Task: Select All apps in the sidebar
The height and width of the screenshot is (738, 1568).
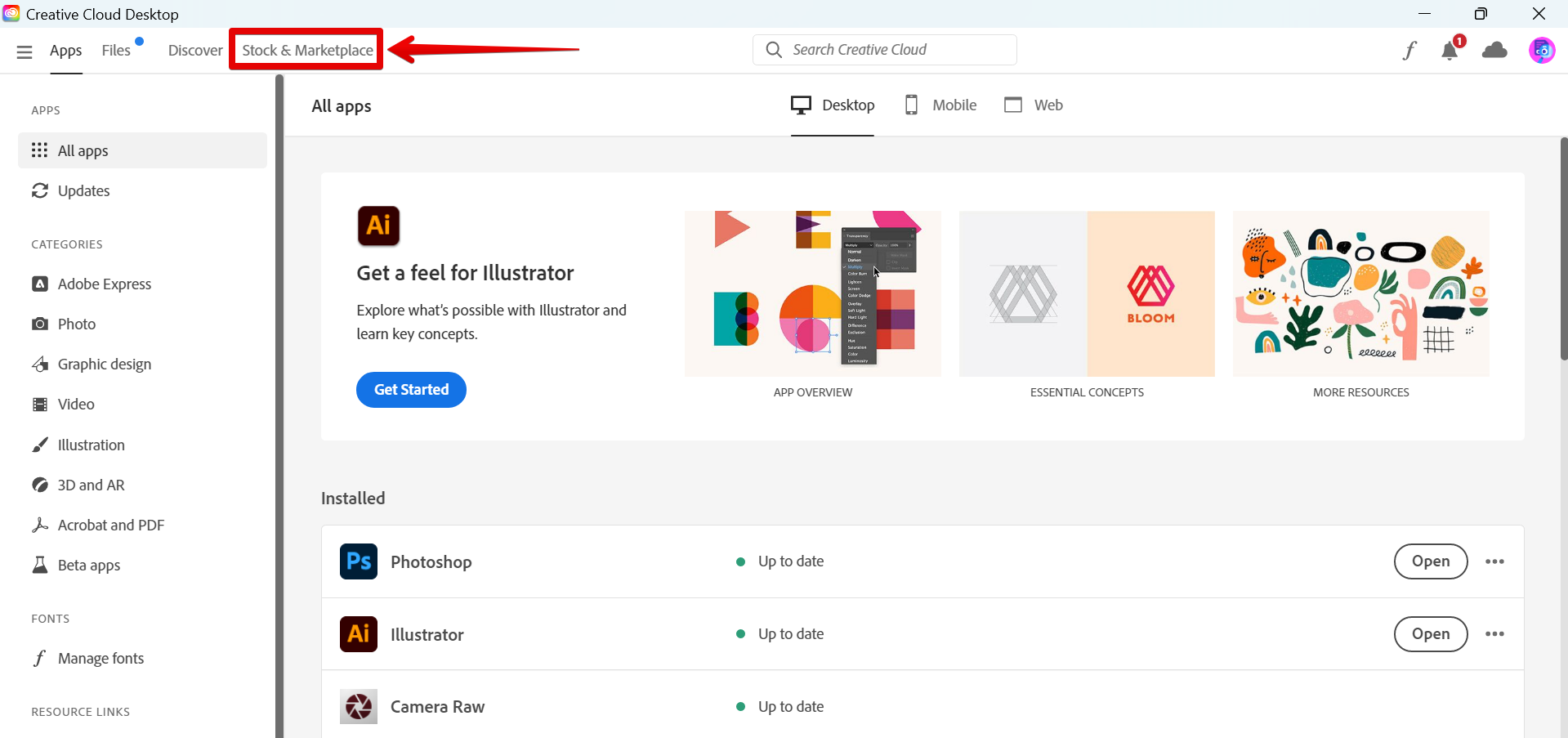Action: 142,150
